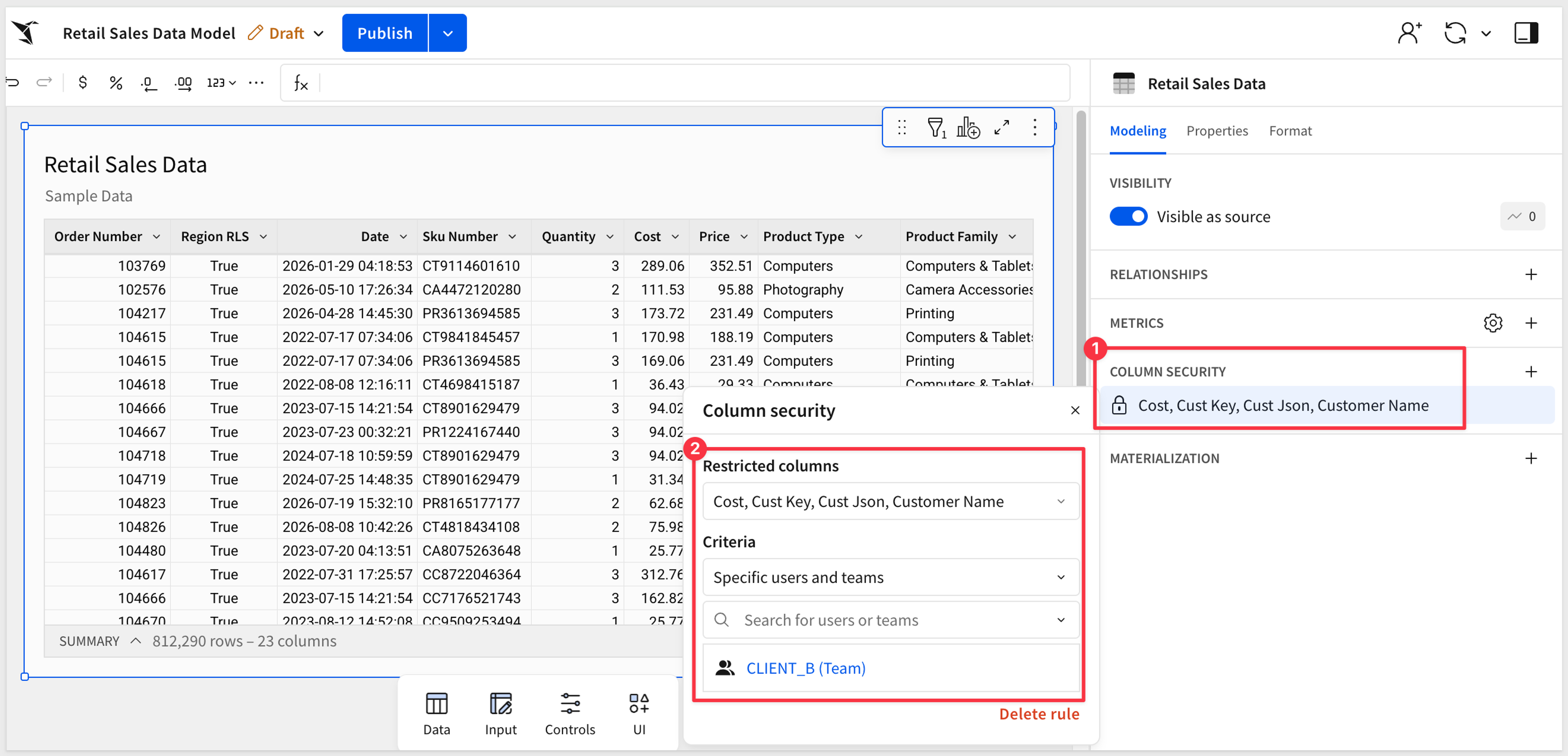
Task: Click the Sigma bird logo icon
Action: coord(25,33)
